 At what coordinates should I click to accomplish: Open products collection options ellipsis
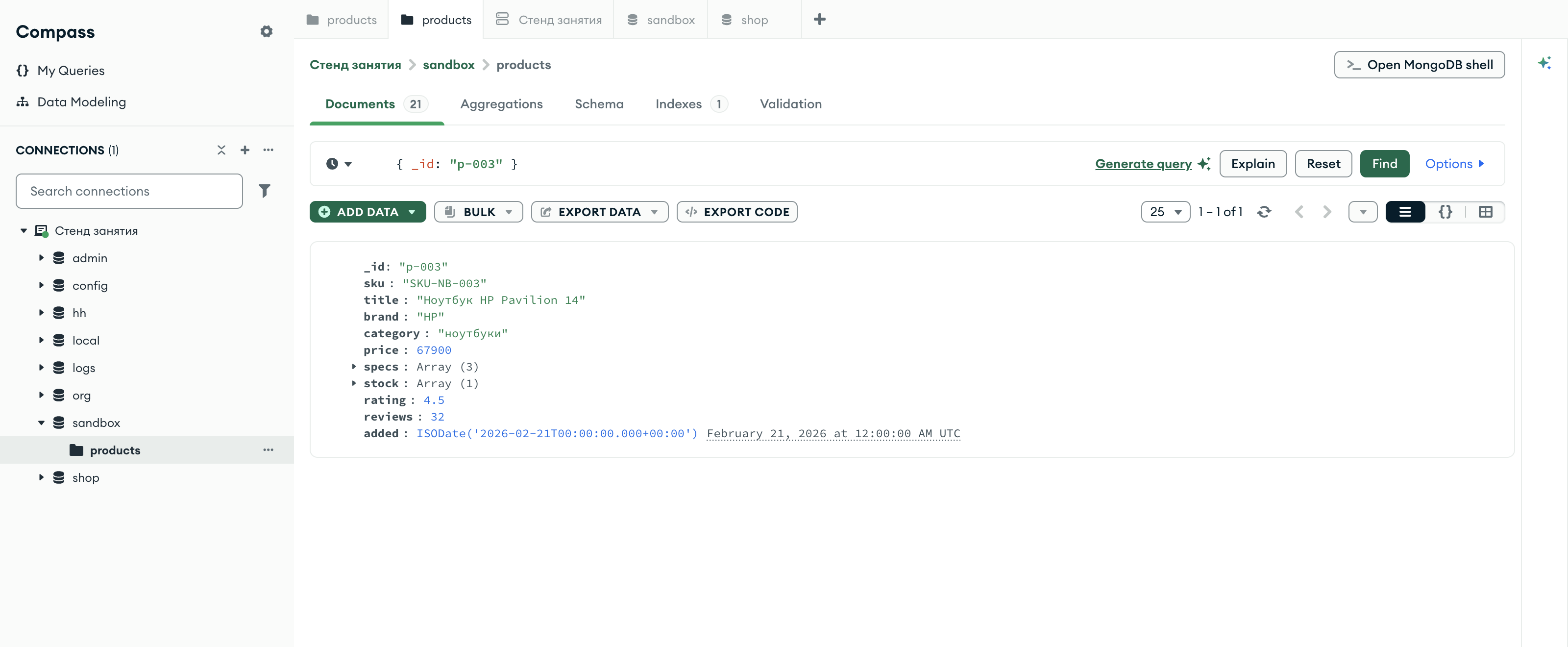(x=269, y=450)
